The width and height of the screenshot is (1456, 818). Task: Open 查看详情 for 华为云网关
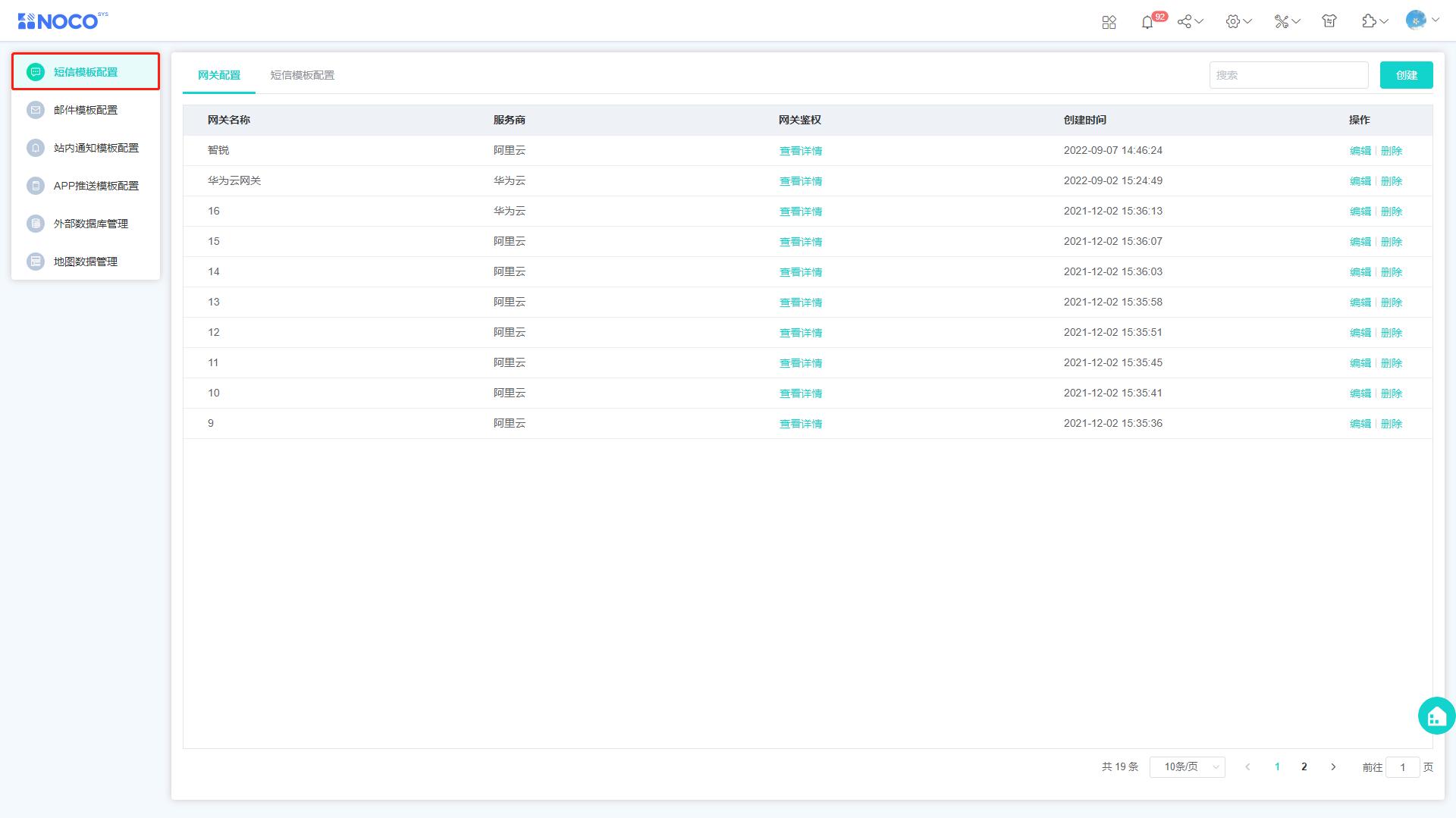tap(801, 181)
